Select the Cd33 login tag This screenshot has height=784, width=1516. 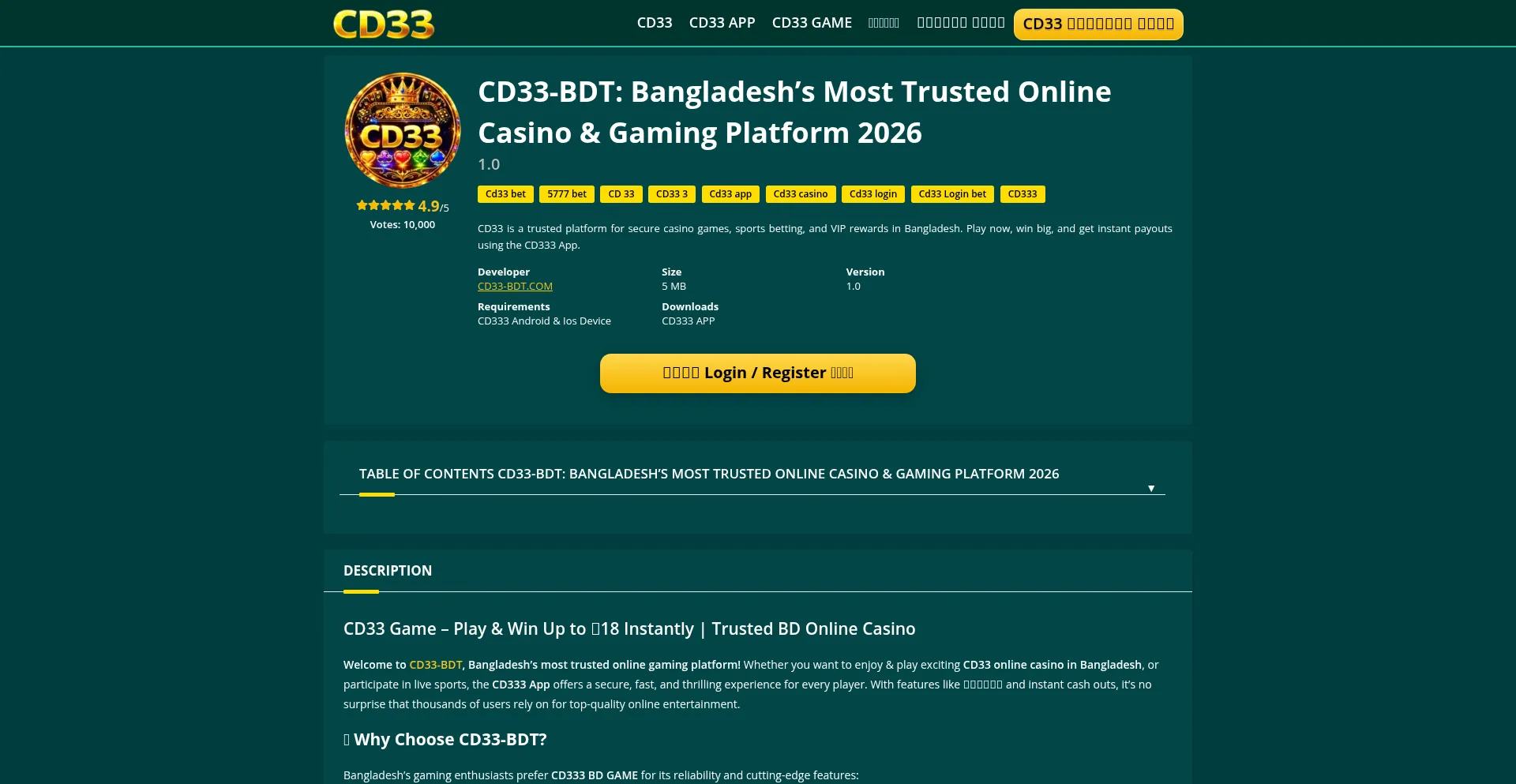[x=873, y=194]
